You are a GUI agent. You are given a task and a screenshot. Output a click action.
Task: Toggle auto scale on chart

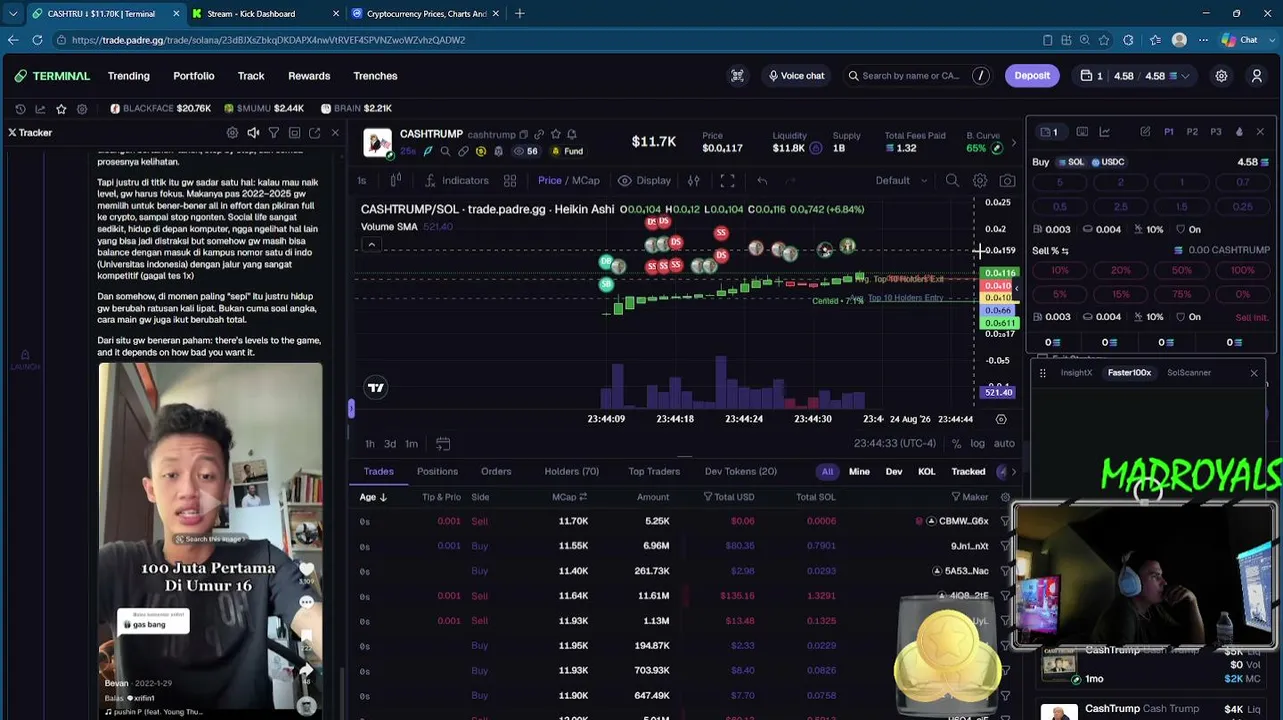click(x=1004, y=444)
